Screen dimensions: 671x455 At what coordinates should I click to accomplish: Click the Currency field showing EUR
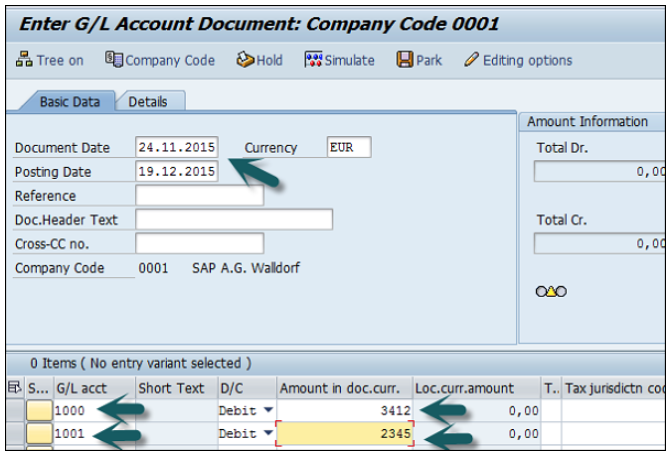pos(349,148)
